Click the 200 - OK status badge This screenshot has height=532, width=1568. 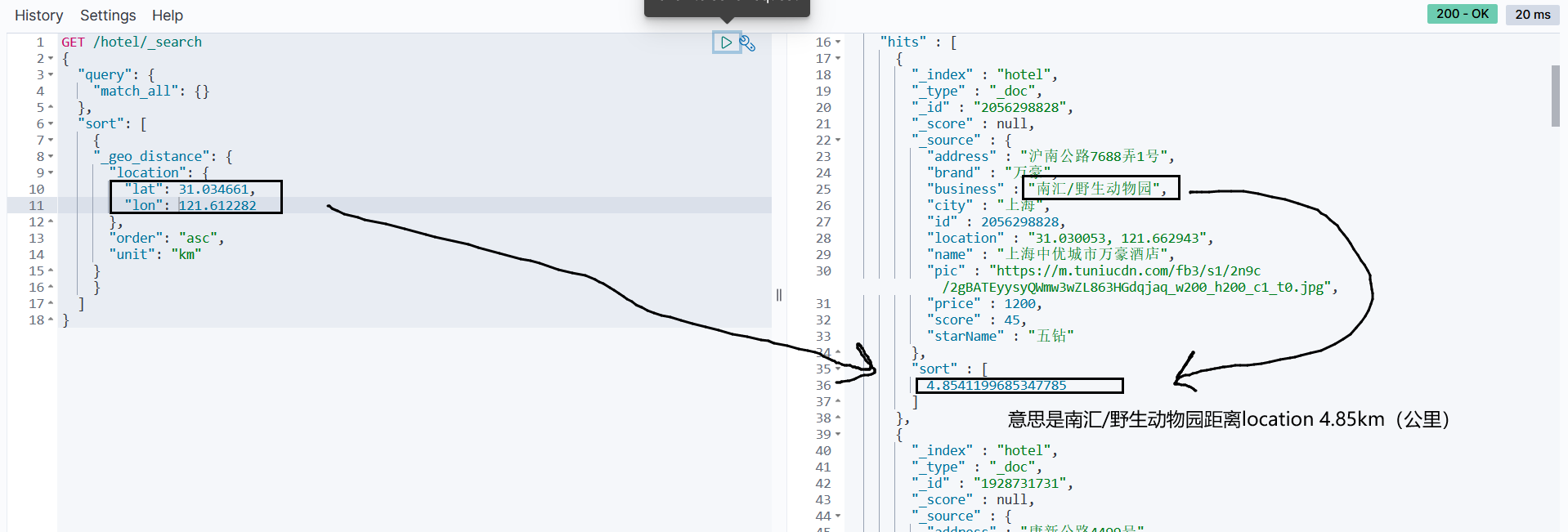point(1463,14)
